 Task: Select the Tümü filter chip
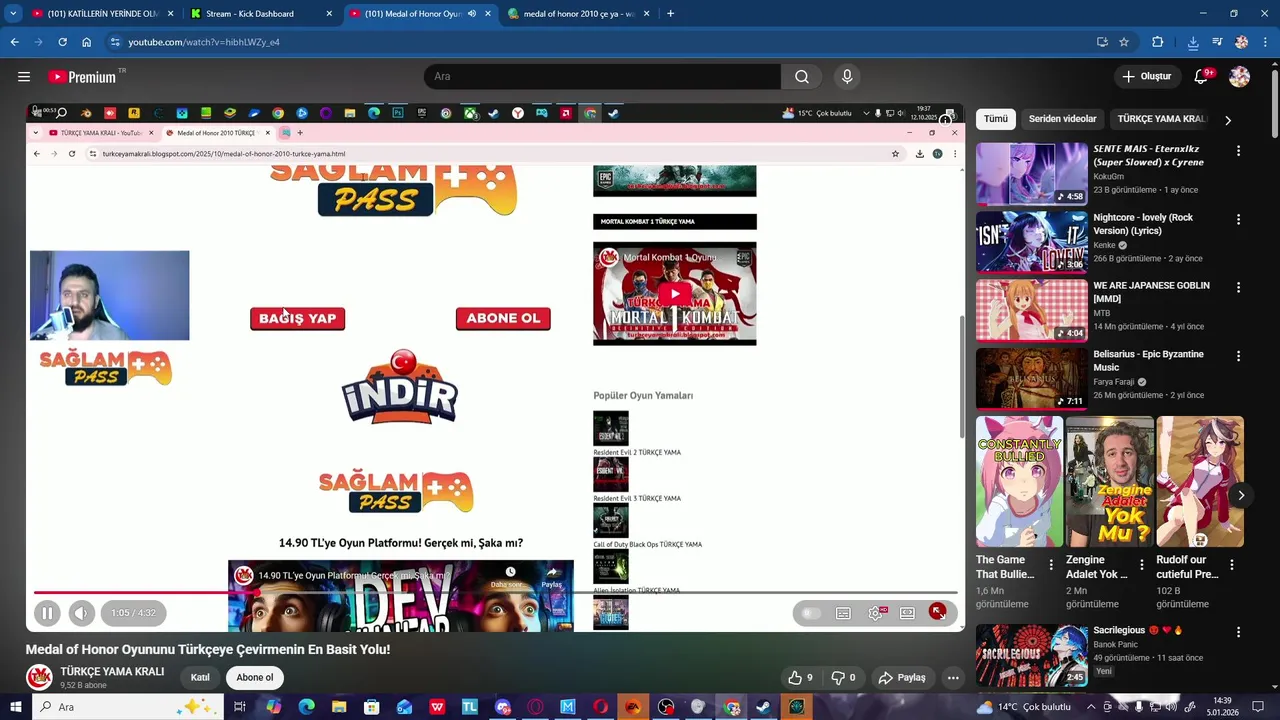pos(996,119)
